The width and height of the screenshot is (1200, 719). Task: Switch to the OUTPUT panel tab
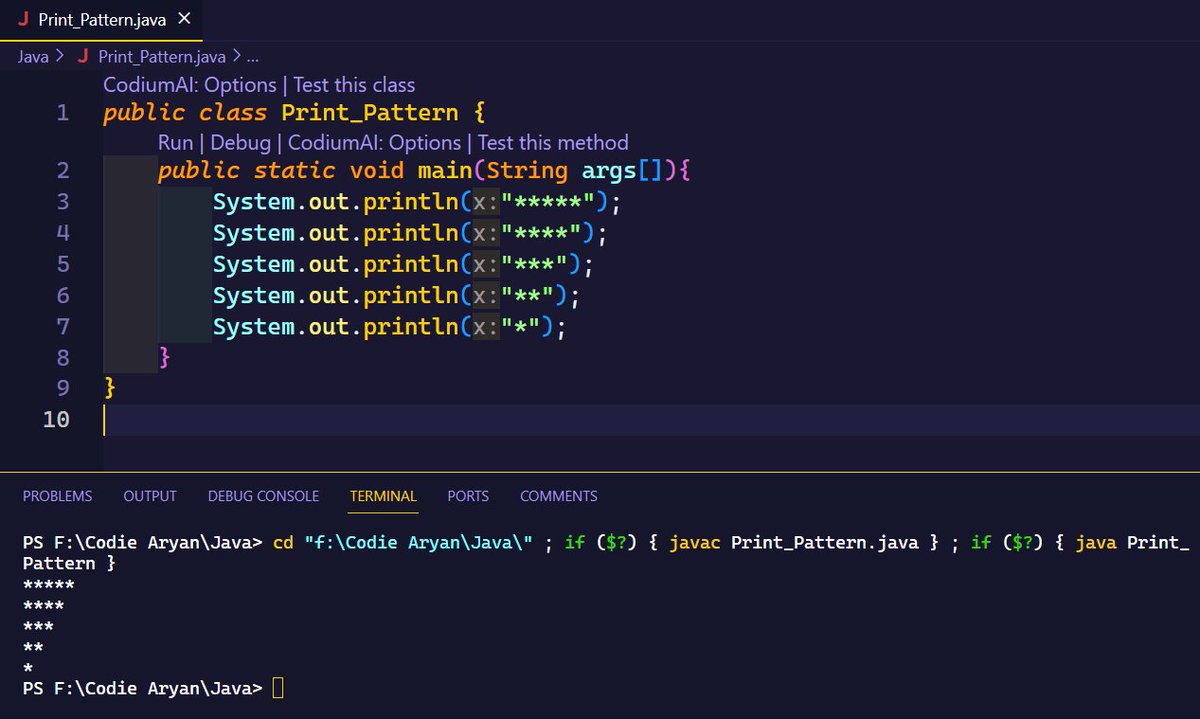tap(150, 496)
